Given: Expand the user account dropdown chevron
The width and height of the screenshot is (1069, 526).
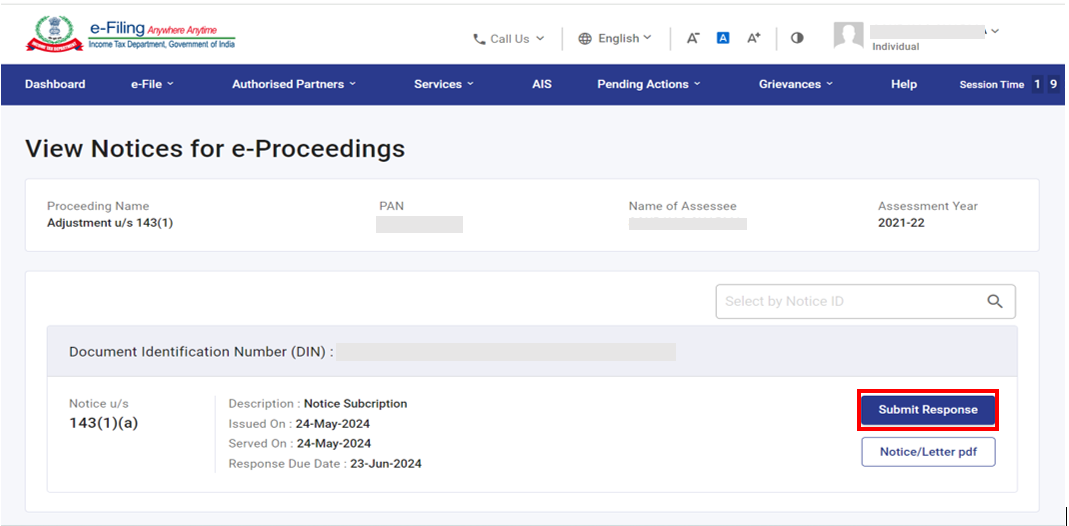Looking at the screenshot, I should [994, 31].
